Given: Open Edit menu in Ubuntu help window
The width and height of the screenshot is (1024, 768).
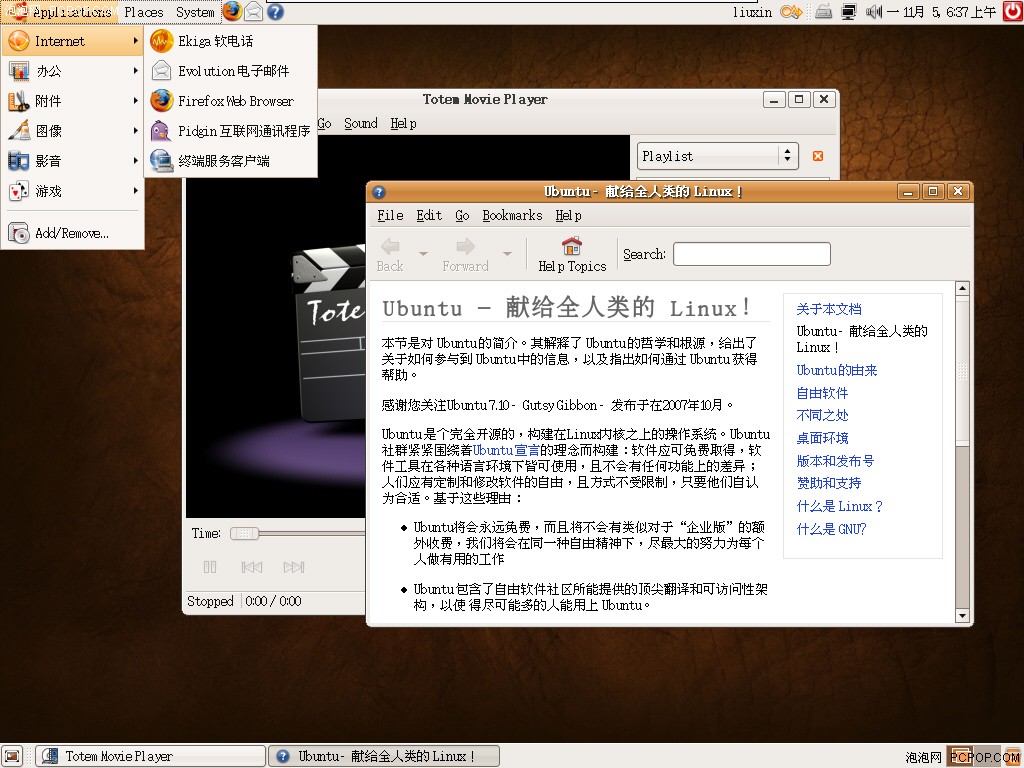Looking at the screenshot, I should pyautogui.click(x=429, y=216).
